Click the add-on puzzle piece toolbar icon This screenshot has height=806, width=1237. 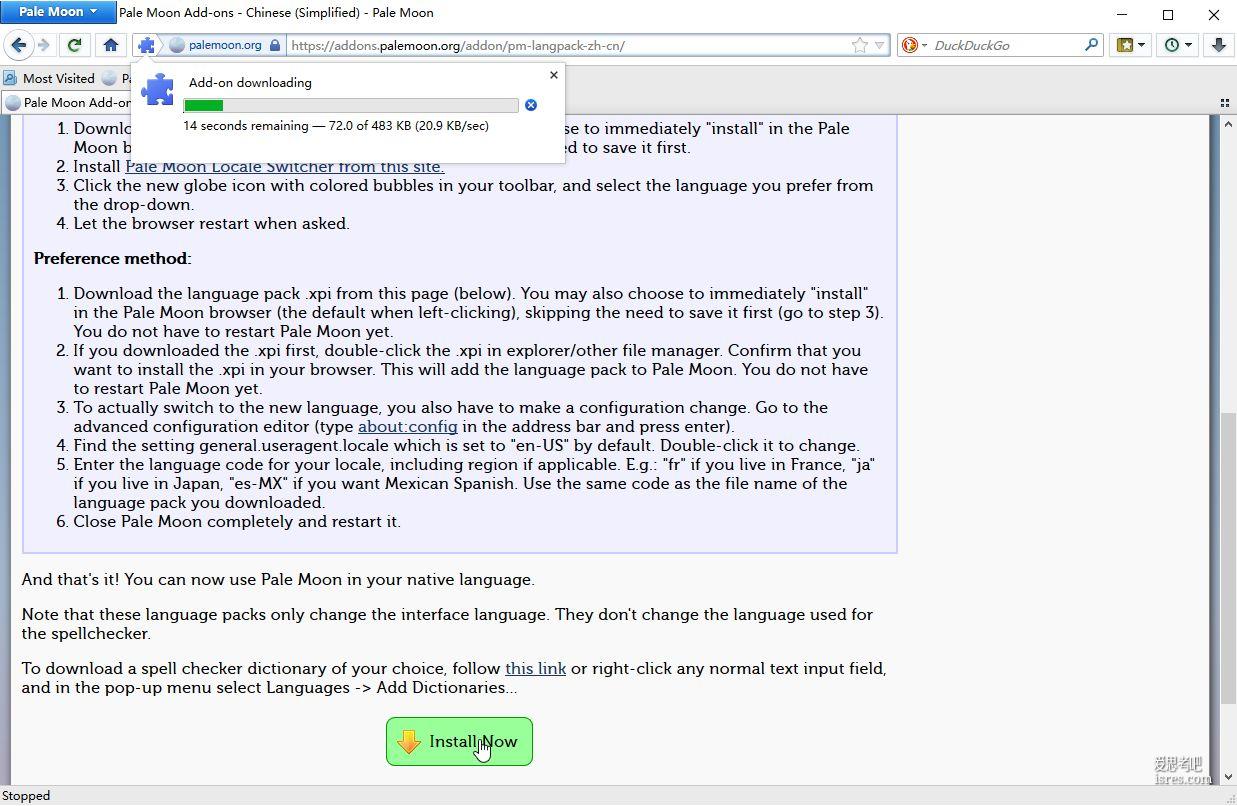coord(147,45)
